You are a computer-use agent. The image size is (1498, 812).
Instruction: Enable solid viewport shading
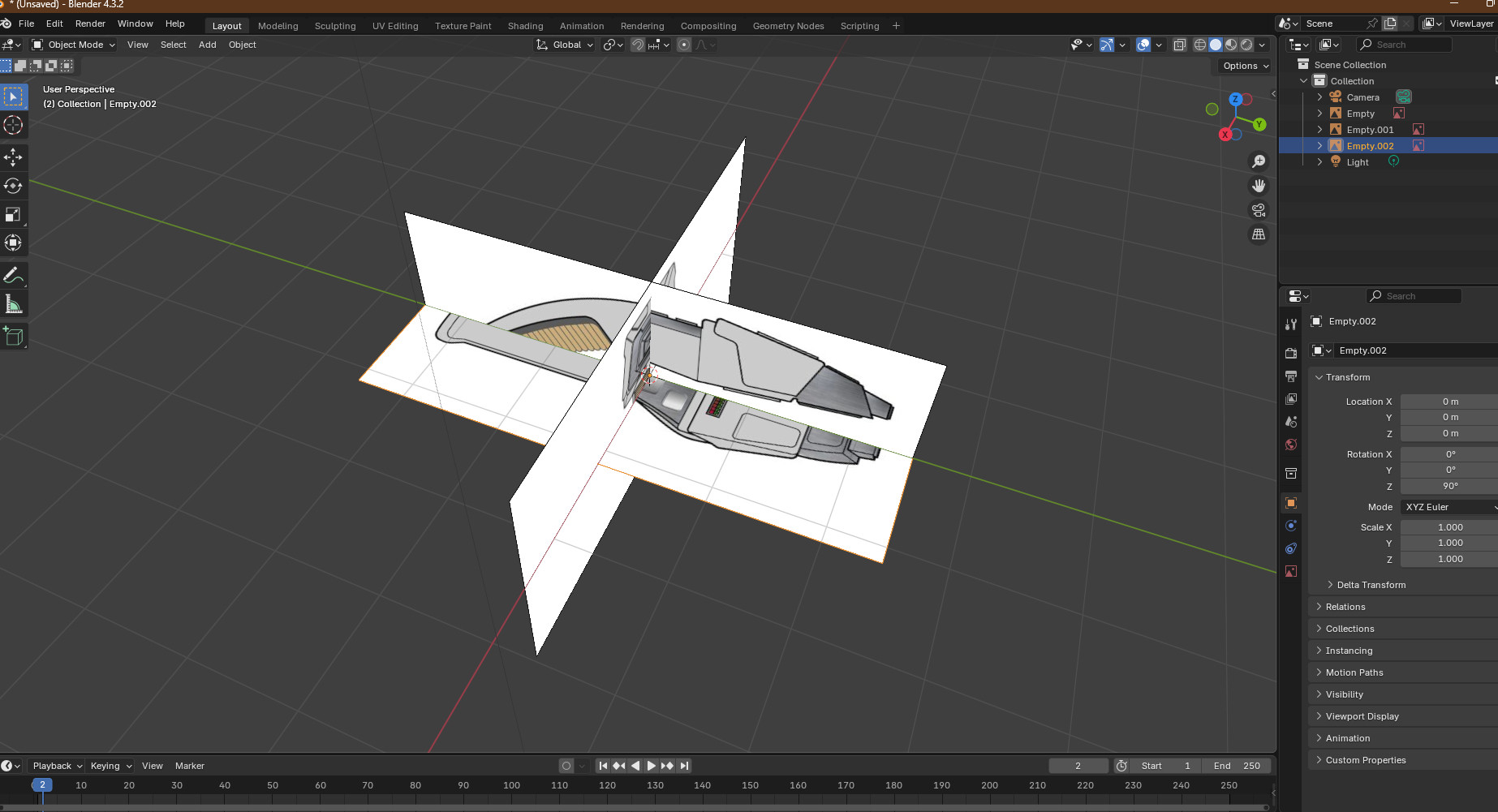(1216, 45)
